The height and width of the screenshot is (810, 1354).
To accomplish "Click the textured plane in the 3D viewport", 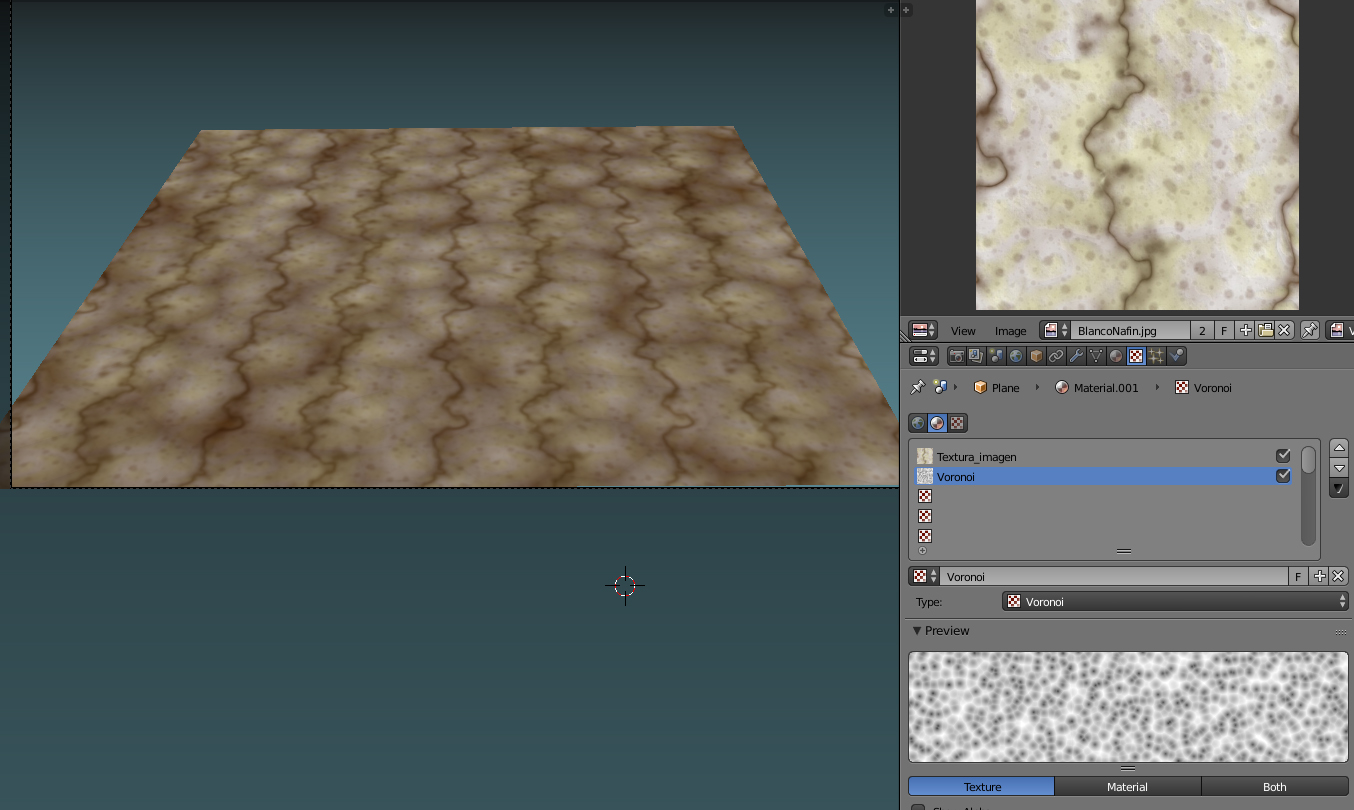I will (x=455, y=307).
